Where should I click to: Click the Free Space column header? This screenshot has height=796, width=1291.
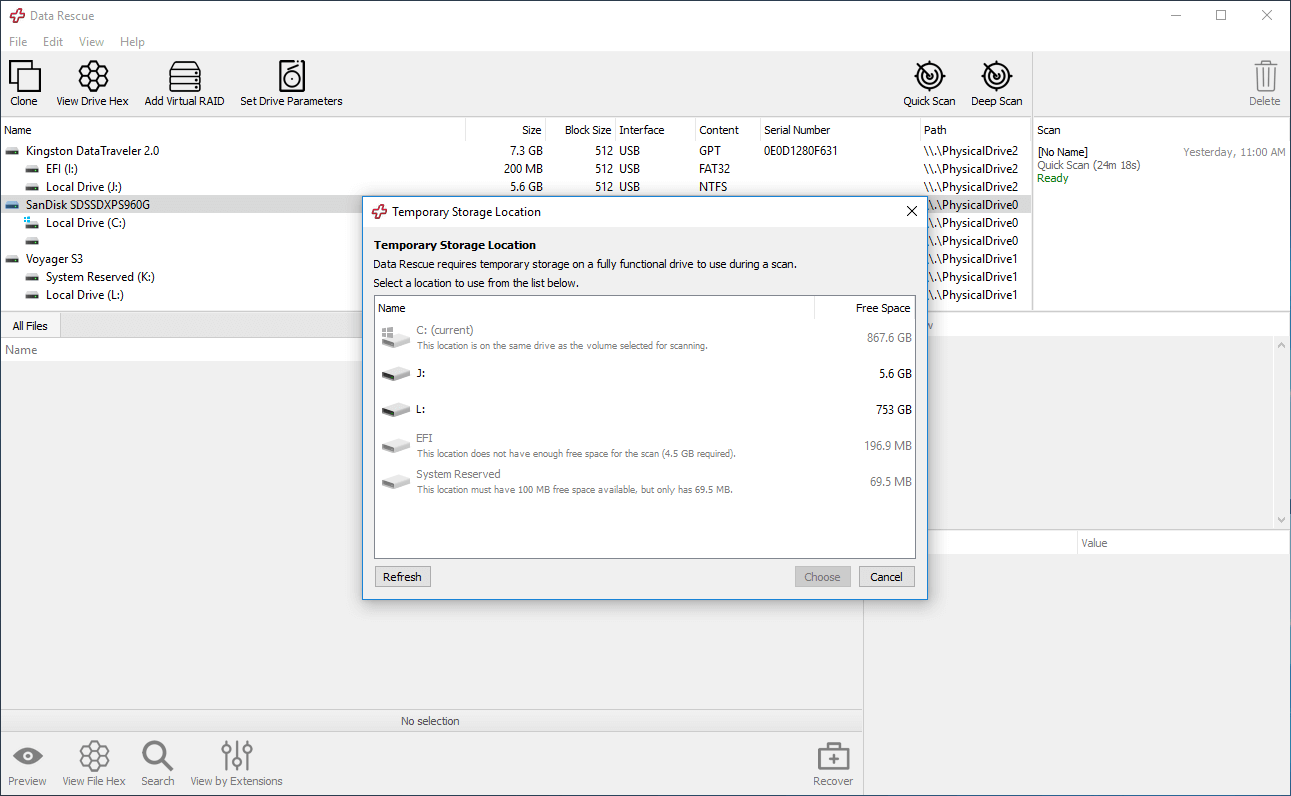(x=865, y=308)
